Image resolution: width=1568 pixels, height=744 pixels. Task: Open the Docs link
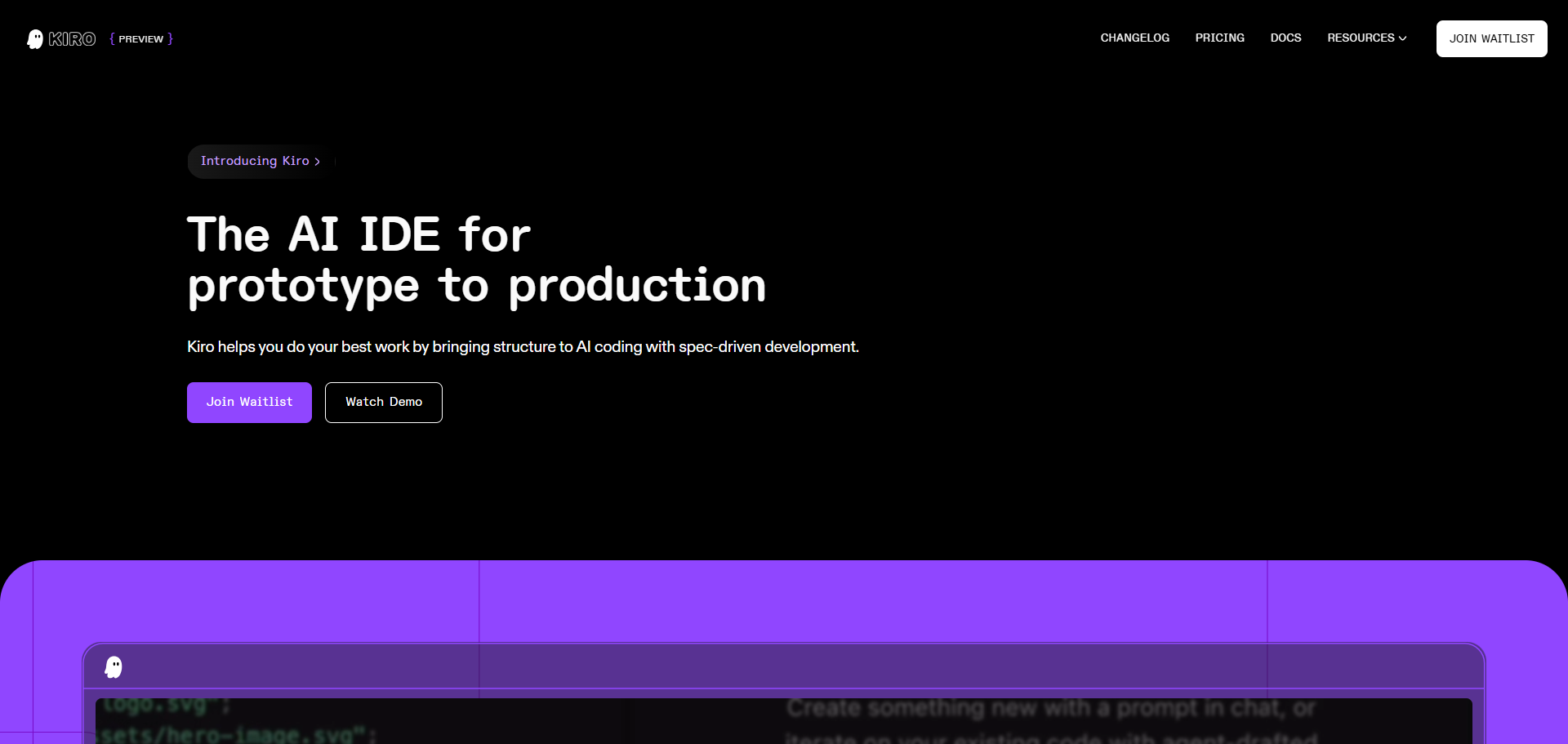1285,38
